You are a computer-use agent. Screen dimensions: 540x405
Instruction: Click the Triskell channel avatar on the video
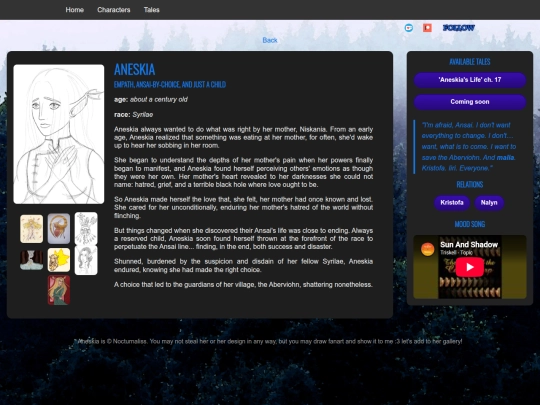coord(427,249)
